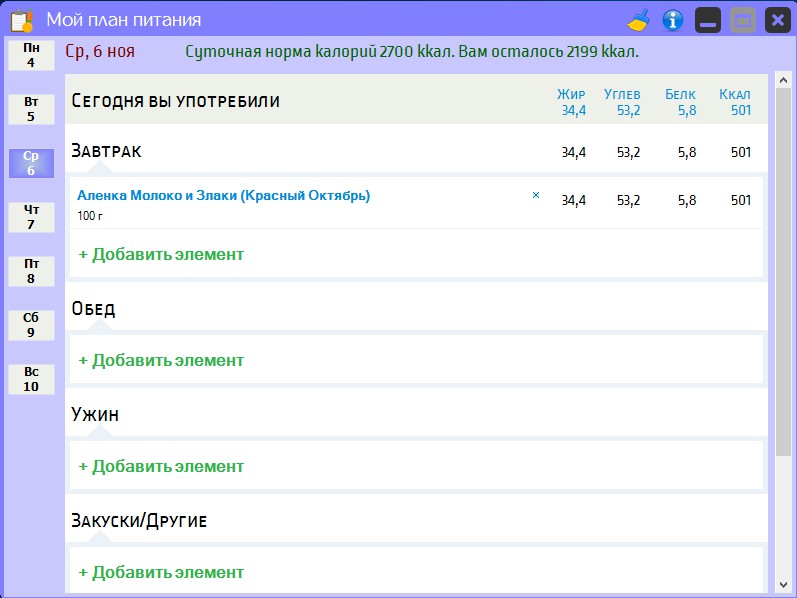Click the window title Мой план питания
The image size is (797, 598).
pos(124,20)
